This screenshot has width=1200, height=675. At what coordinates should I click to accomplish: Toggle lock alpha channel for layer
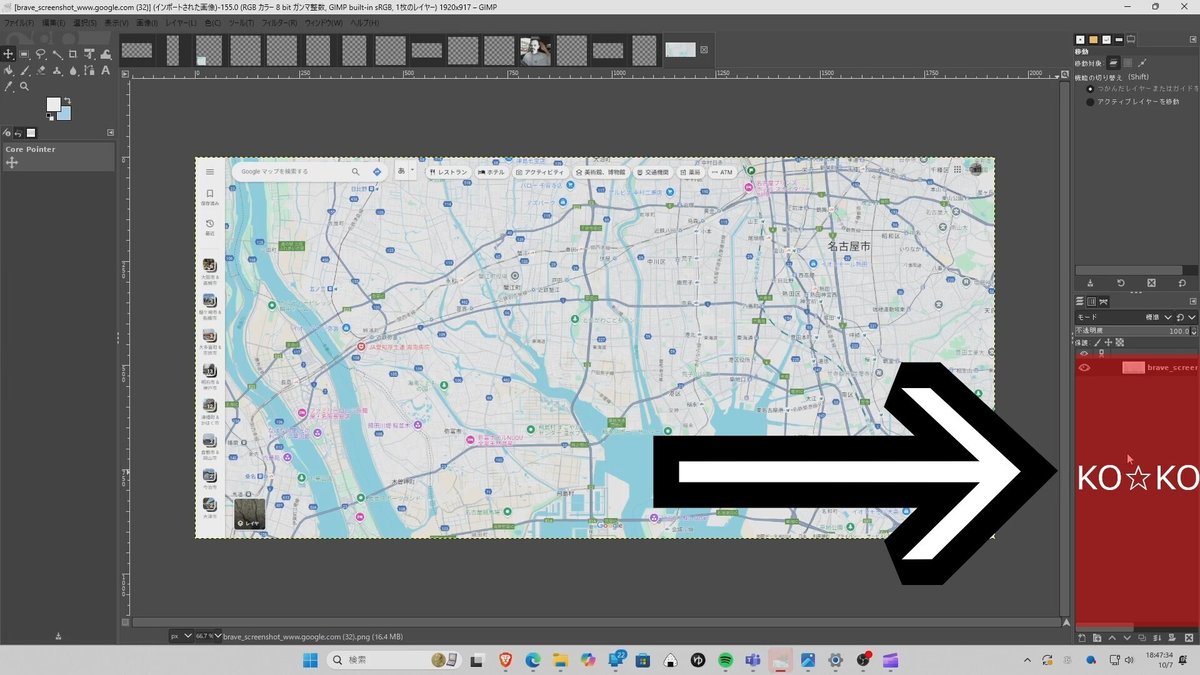1120,342
